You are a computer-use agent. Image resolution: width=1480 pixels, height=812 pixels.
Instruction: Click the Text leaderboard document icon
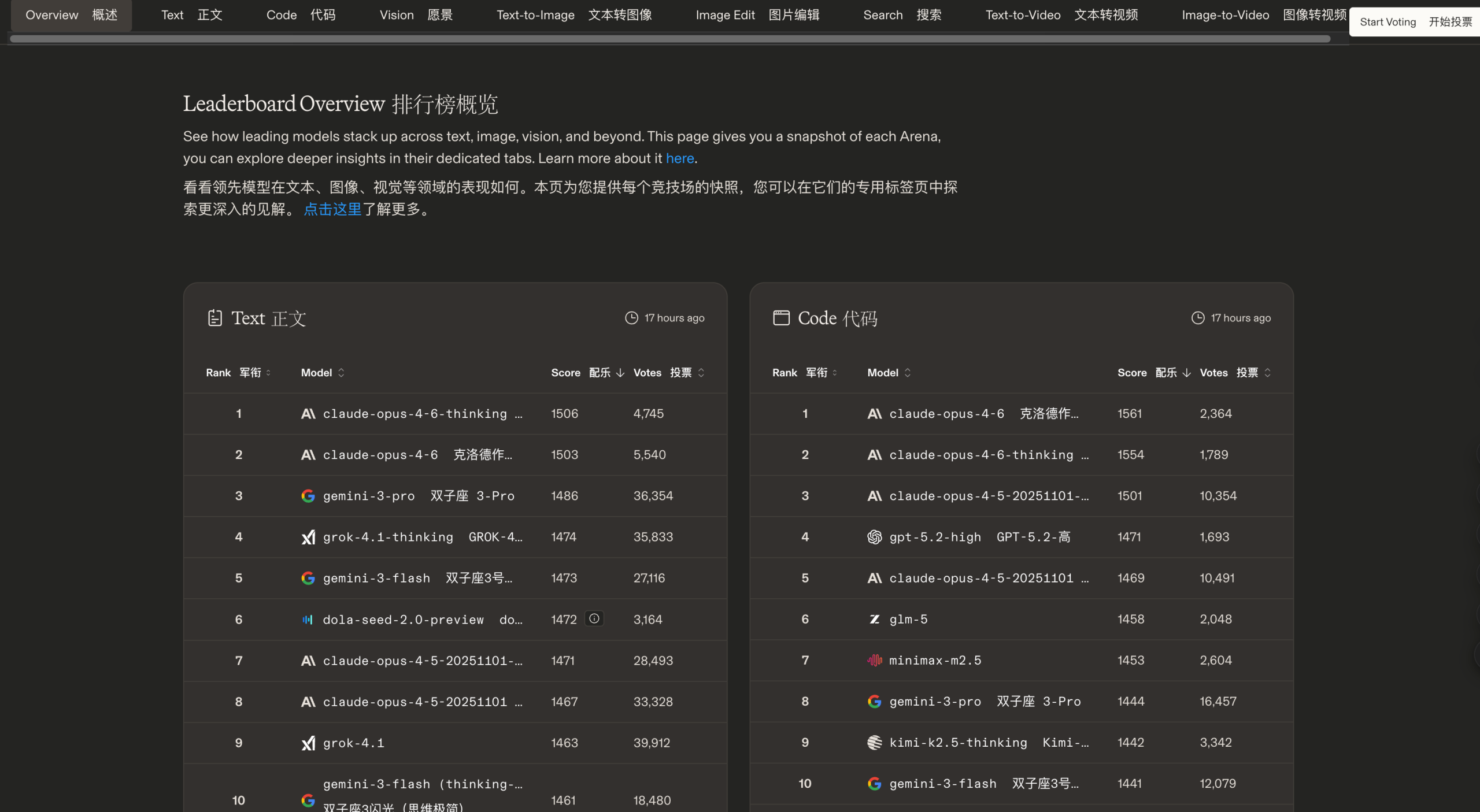[215, 318]
